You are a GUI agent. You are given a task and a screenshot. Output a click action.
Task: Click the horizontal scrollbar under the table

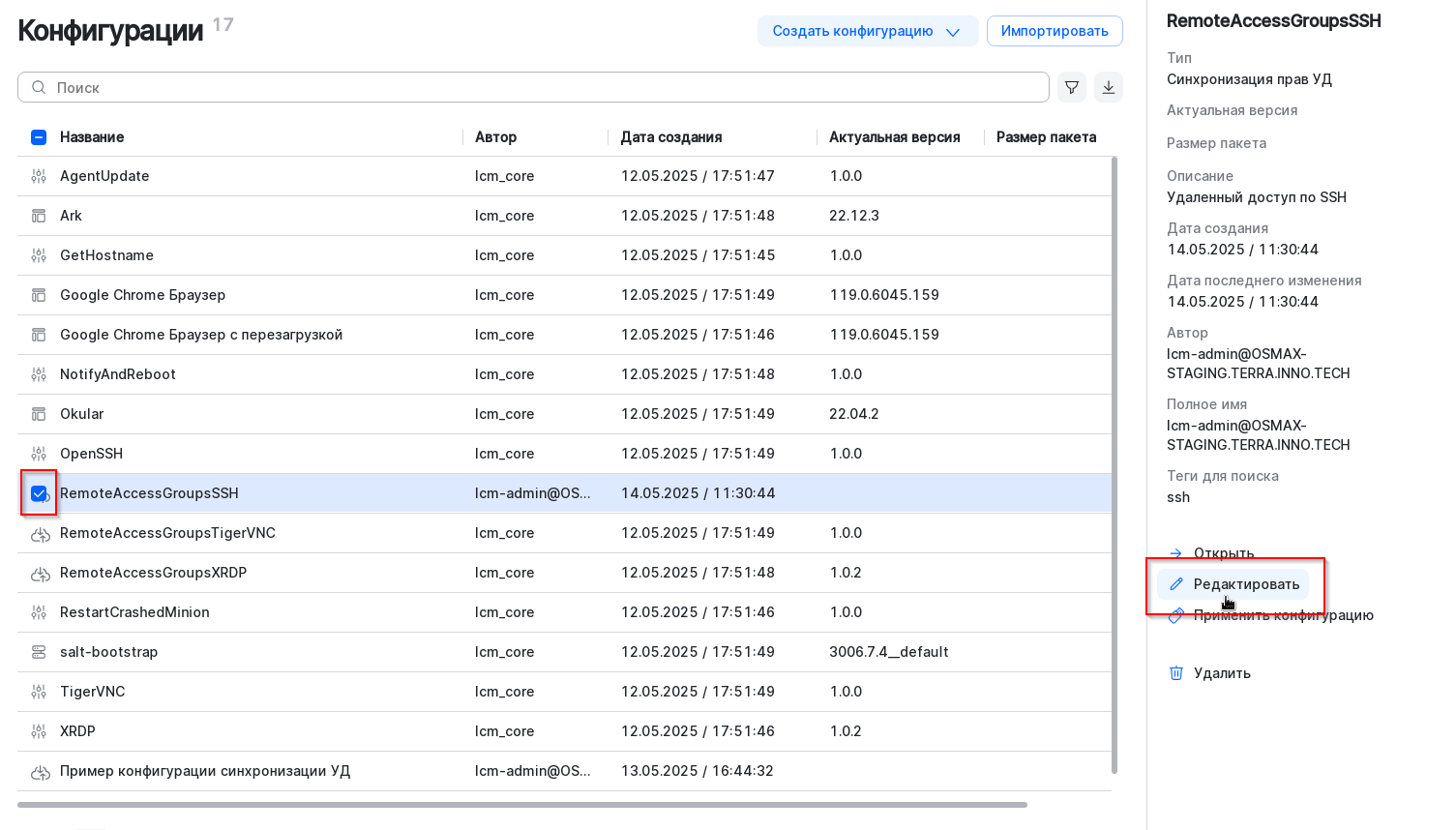522,805
